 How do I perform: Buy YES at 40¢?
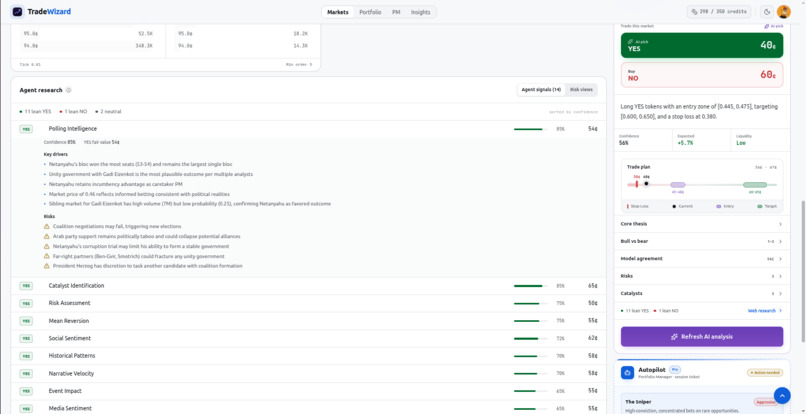pos(702,45)
